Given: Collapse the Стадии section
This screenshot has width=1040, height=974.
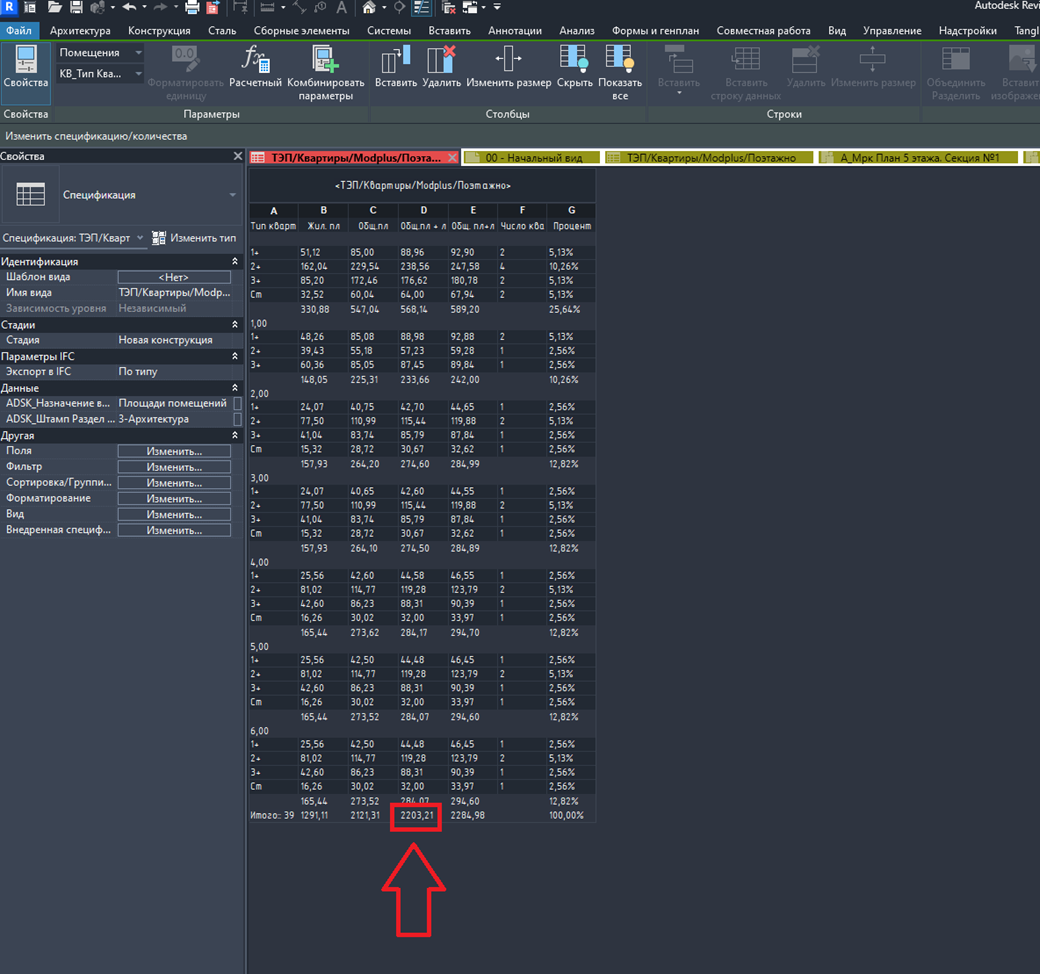Looking at the screenshot, I should 235,324.
